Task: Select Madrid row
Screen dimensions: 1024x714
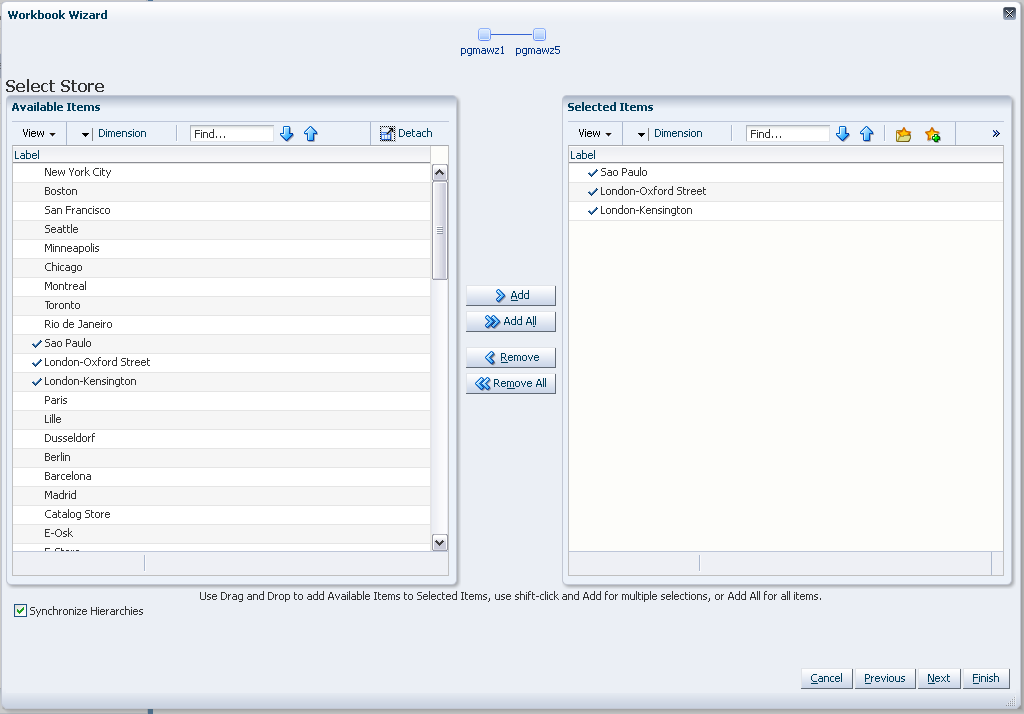Action: [221, 495]
